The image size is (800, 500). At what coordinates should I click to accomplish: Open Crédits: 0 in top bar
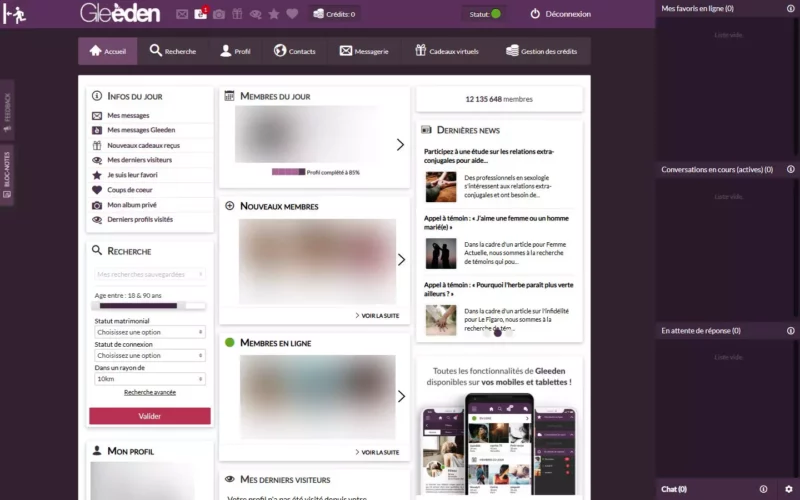(x=334, y=14)
